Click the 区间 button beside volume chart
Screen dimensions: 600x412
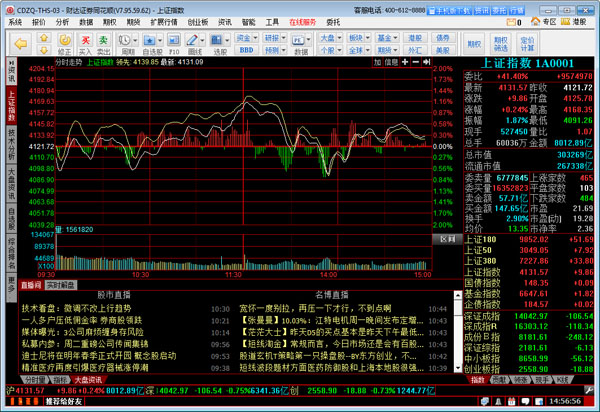[447, 239]
